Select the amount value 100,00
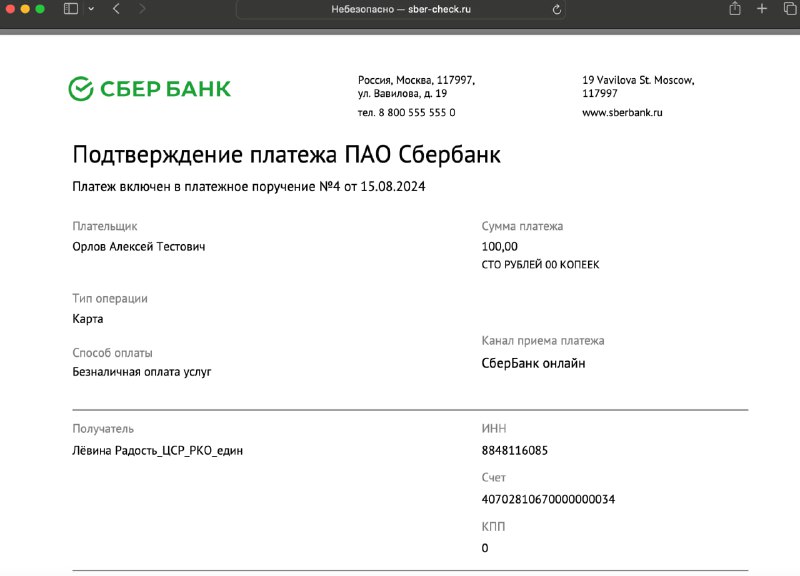The image size is (800, 576). 499,247
